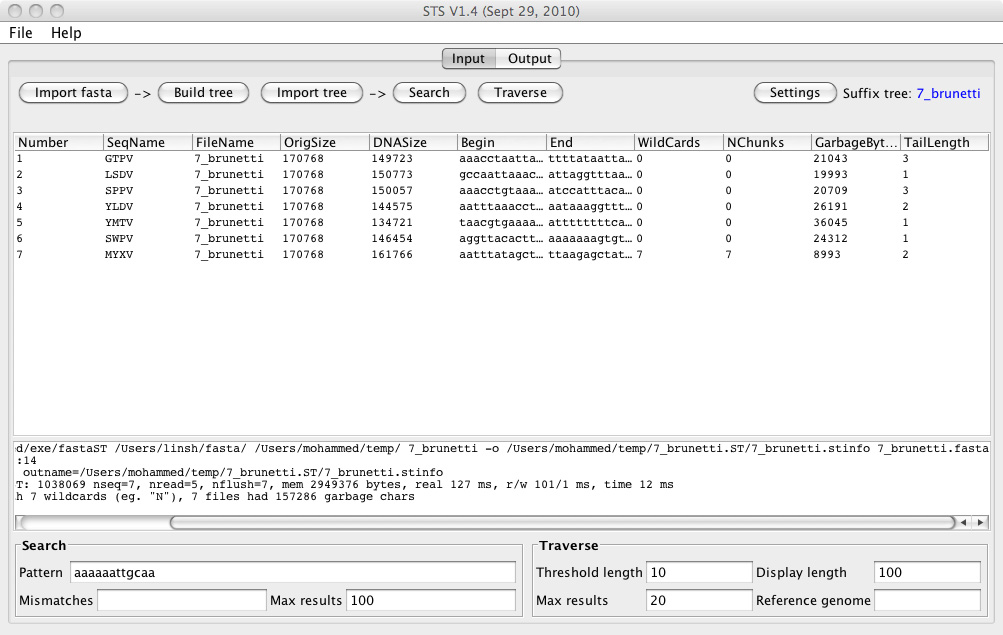Sort by the OrigSize column header

[x=325, y=143]
